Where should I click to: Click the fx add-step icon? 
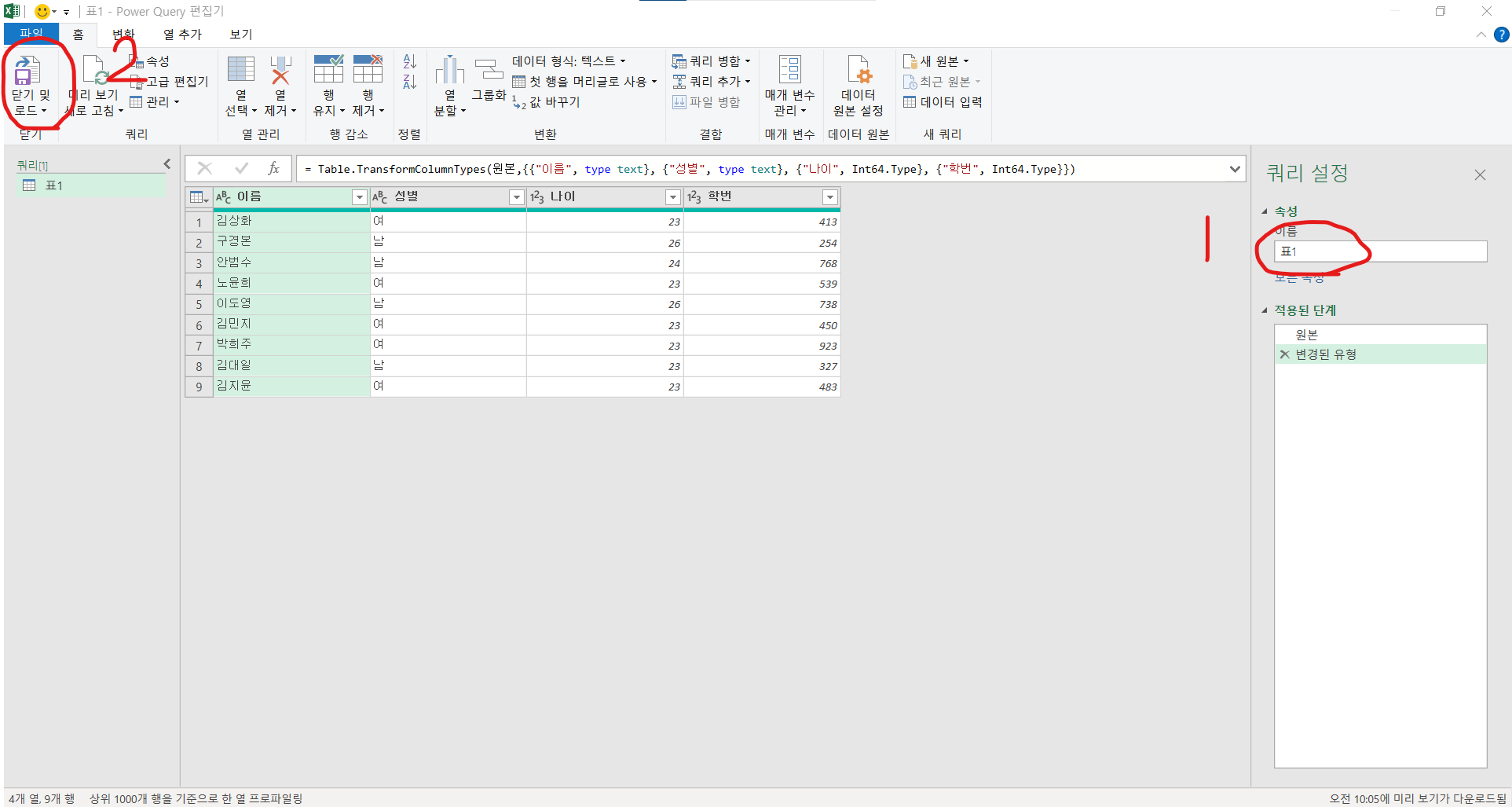273,168
